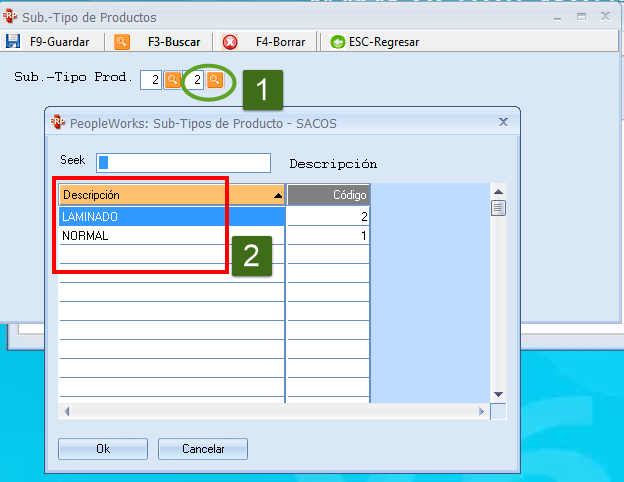Click the green ESC-Regresar back arrow icon
This screenshot has height=482, width=624.
[337, 42]
